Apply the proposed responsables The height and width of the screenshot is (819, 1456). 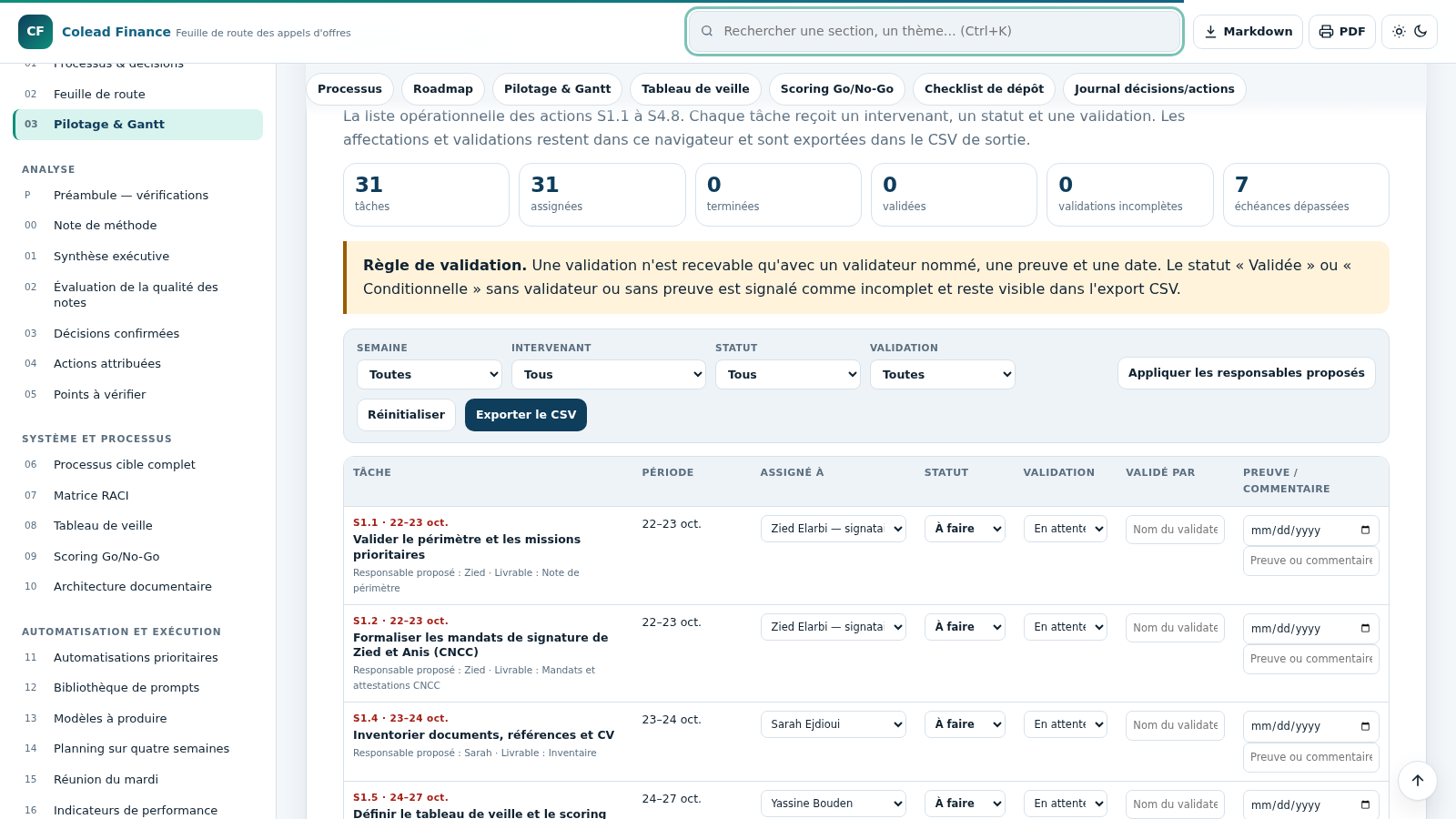[x=1247, y=373]
